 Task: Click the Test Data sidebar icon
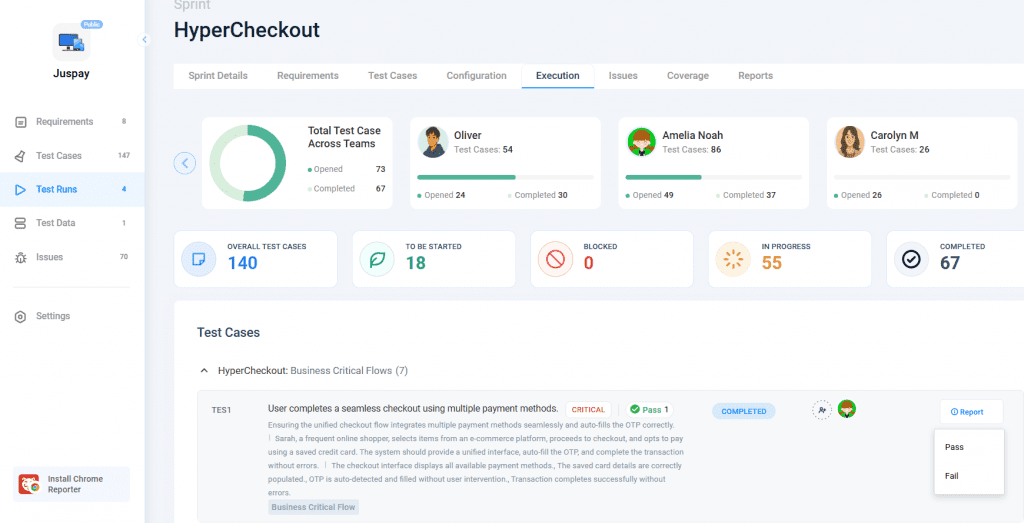pos(21,223)
